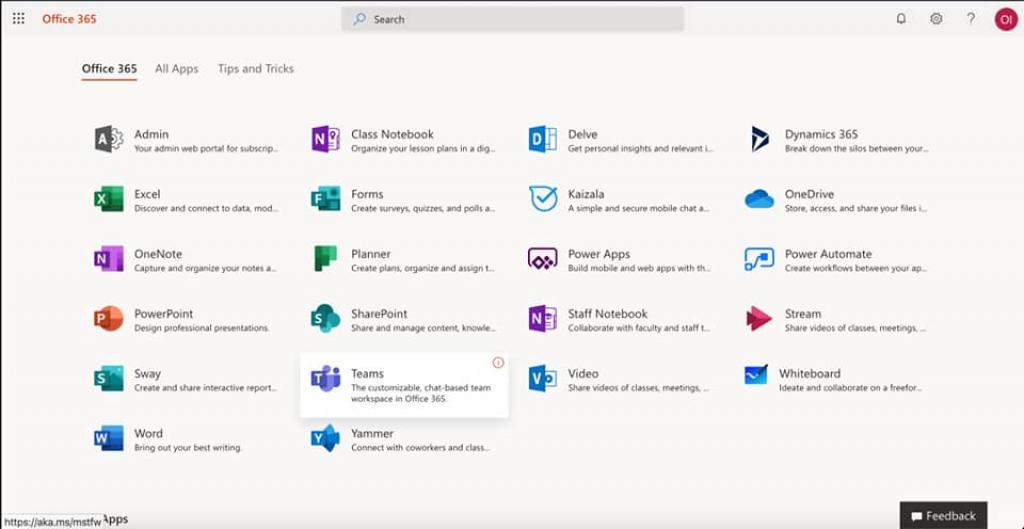The width and height of the screenshot is (1024, 529).
Task: Click the notifications bell icon
Action: pyautogui.click(x=901, y=18)
